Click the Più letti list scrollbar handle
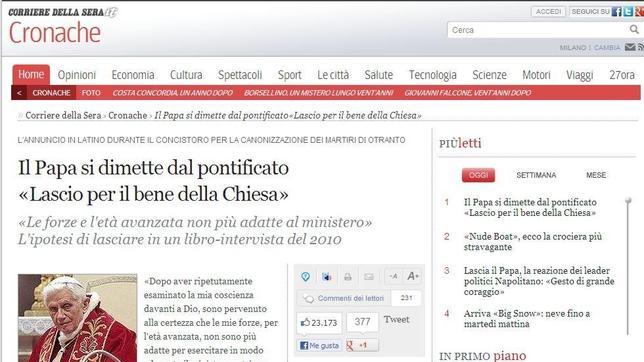The width and height of the screenshot is (644, 362). pos(628,201)
